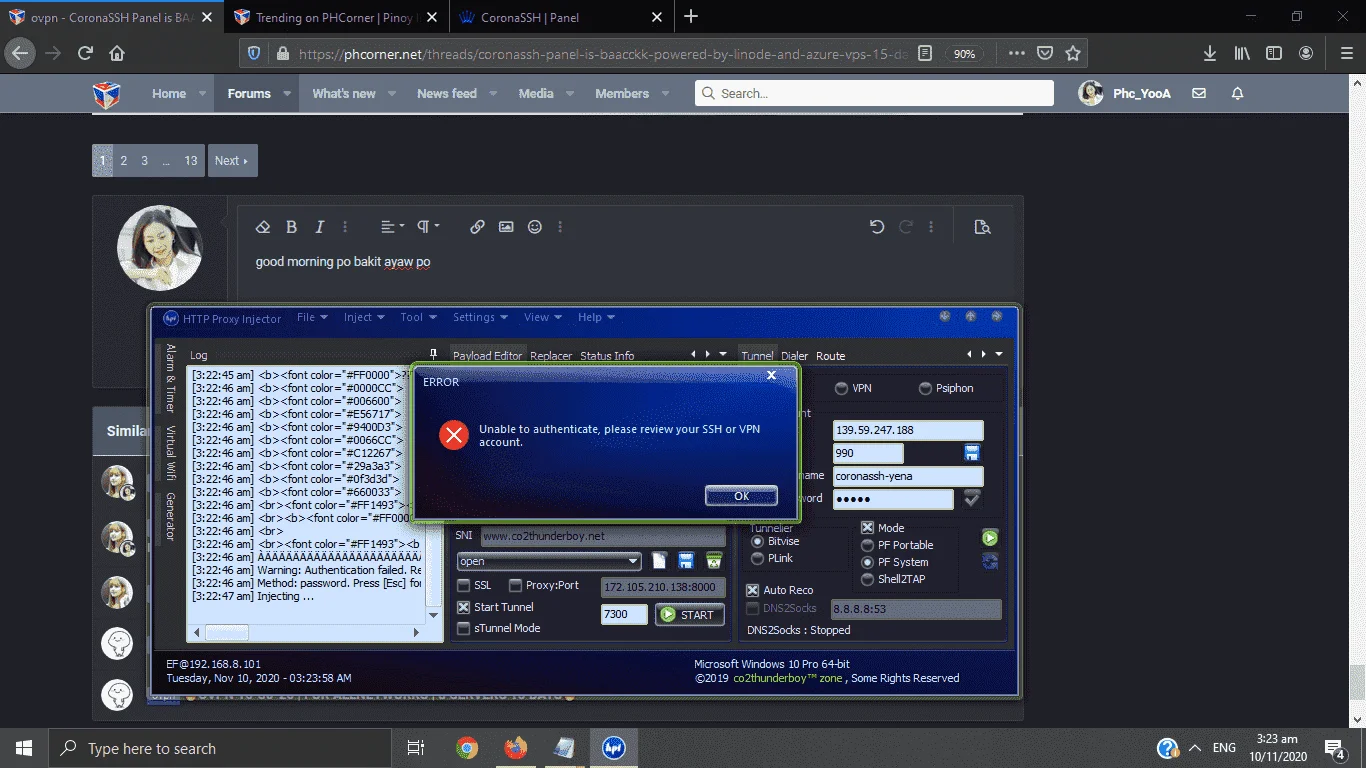Go to the Firefox home page icon
Screen dimensions: 1366x768
(x=117, y=53)
